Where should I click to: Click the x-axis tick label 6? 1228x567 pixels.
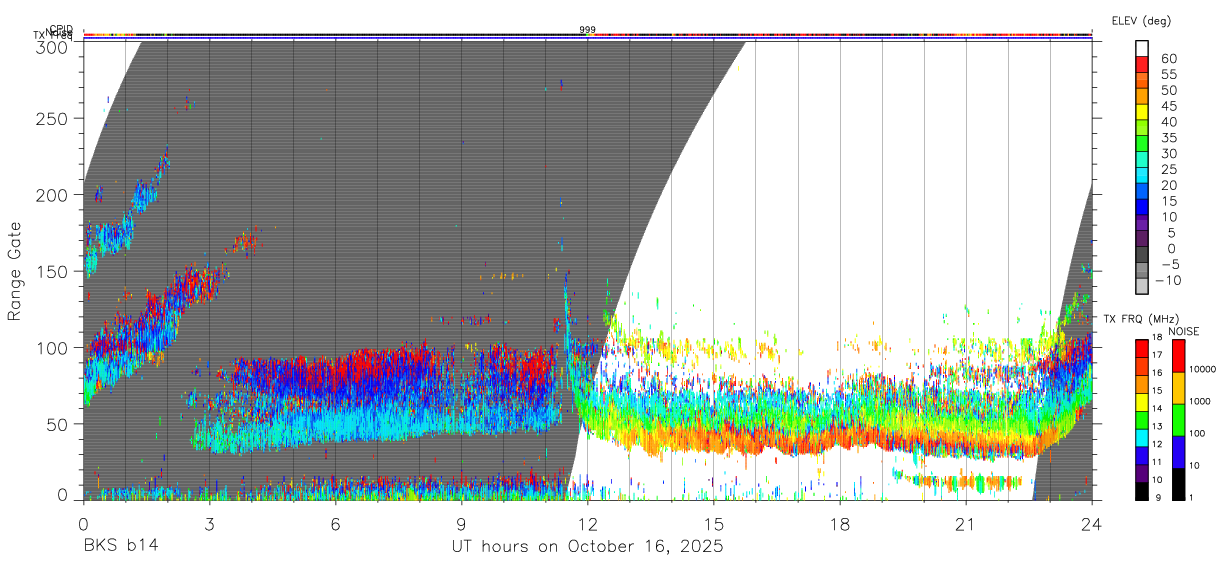pyautogui.click(x=335, y=524)
